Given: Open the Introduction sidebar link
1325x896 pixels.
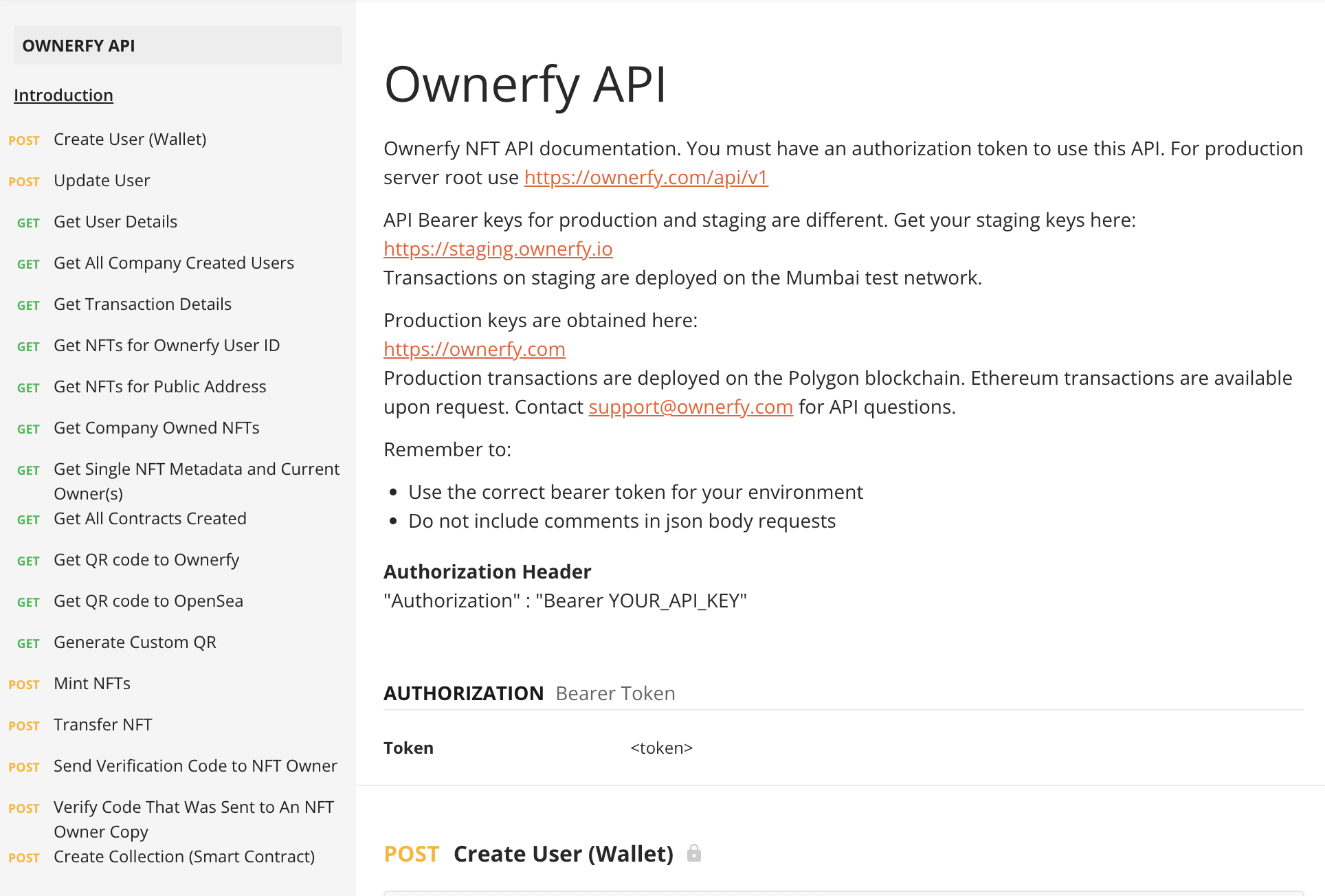Looking at the screenshot, I should [x=63, y=95].
